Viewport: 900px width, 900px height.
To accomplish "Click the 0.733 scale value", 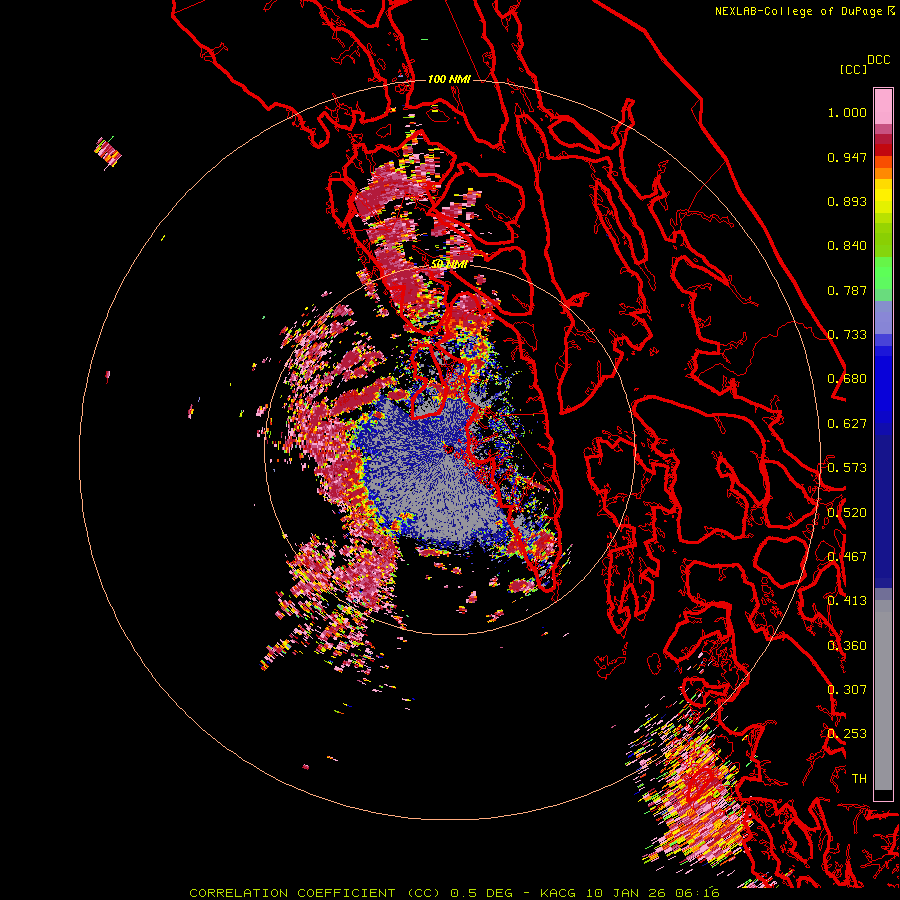I will click(x=847, y=335).
